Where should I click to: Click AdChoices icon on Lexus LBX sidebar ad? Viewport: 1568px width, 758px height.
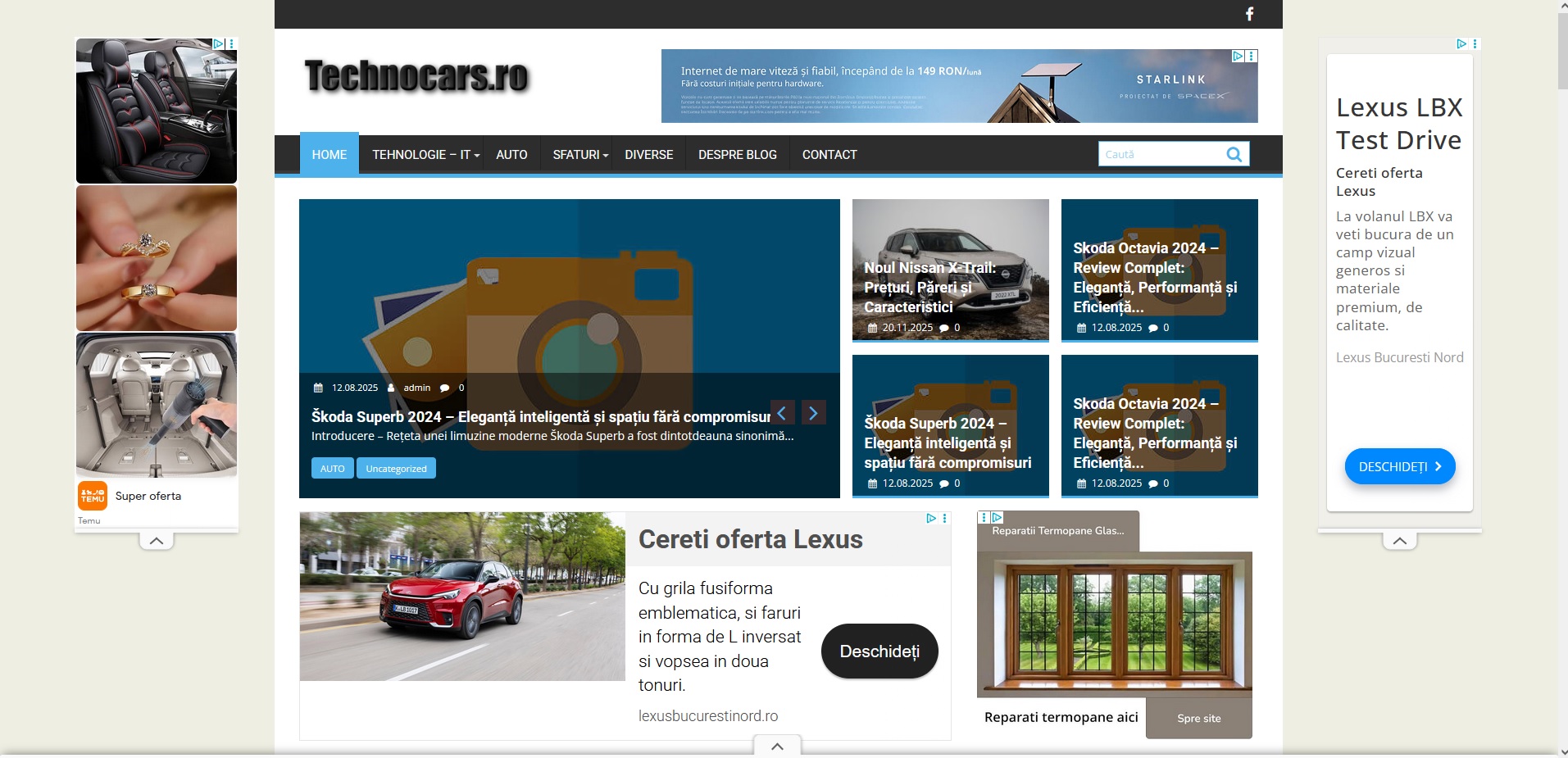(x=1461, y=43)
